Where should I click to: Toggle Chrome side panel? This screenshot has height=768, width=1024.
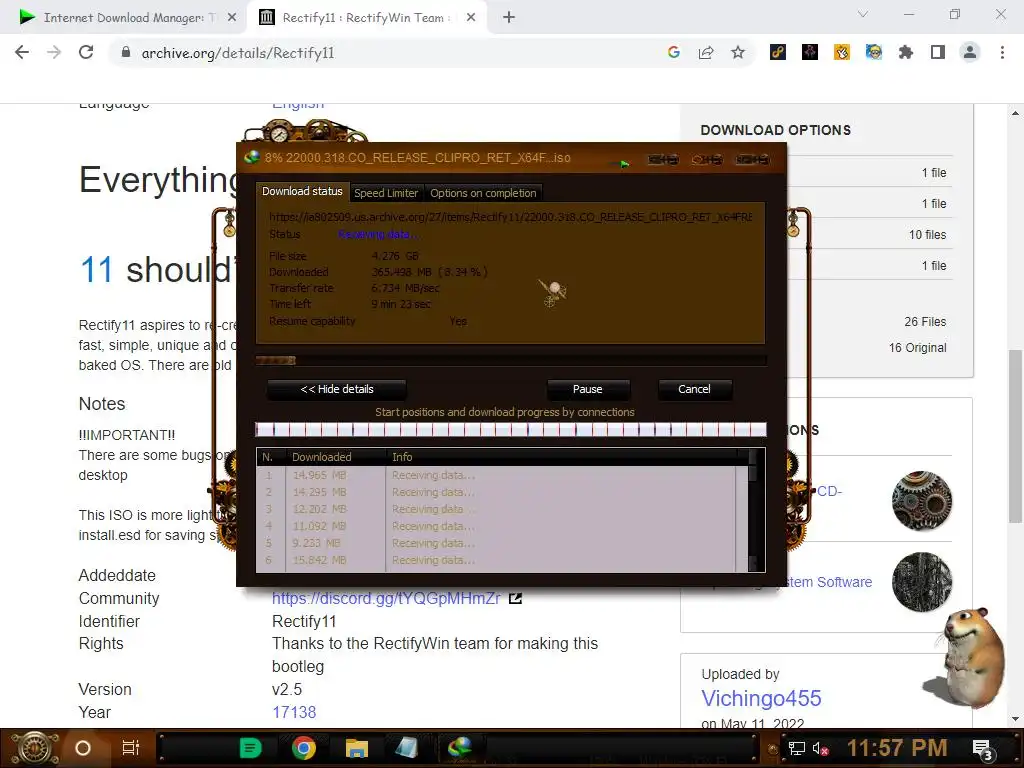(938, 52)
